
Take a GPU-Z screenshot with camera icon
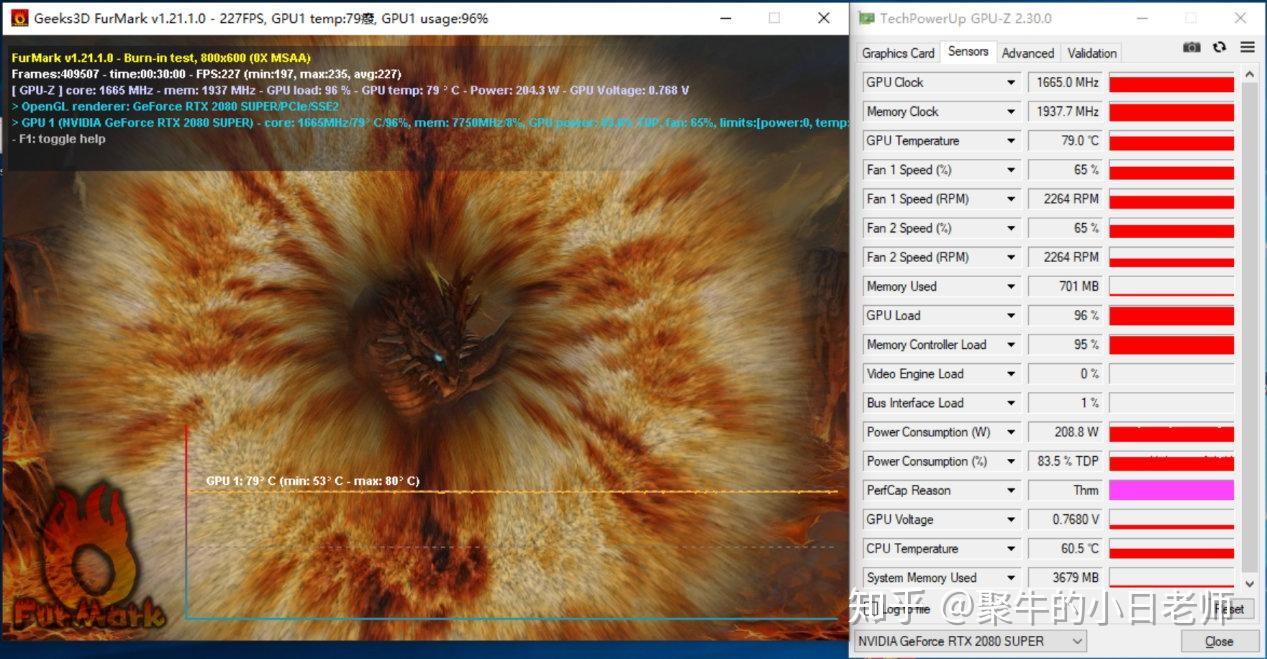[x=1192, y=47]
